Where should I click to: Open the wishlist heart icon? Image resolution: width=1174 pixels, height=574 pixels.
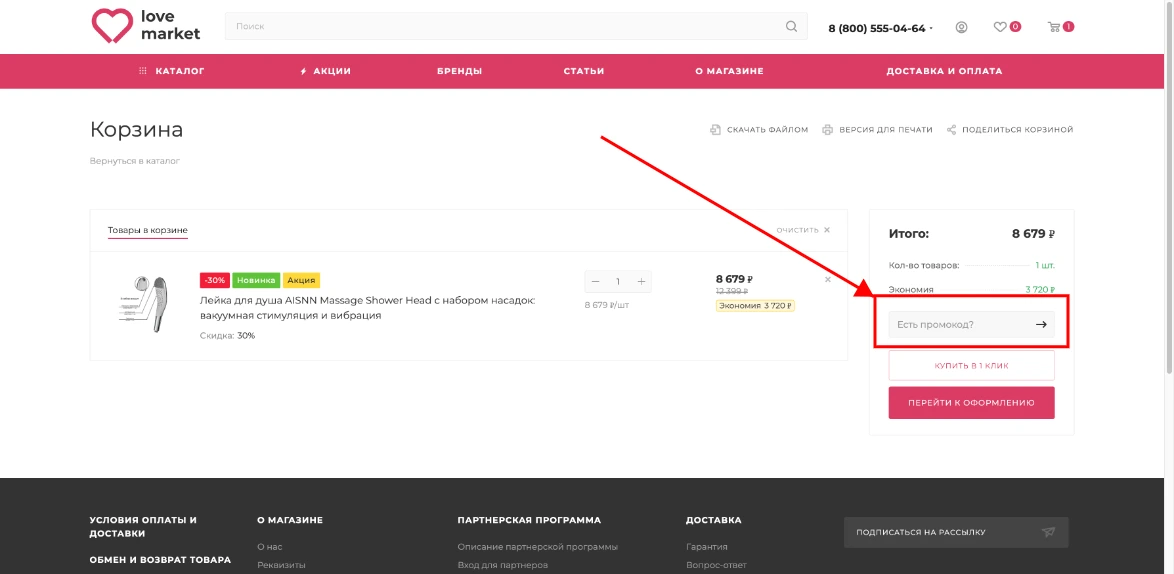[x=1000, y=27]
